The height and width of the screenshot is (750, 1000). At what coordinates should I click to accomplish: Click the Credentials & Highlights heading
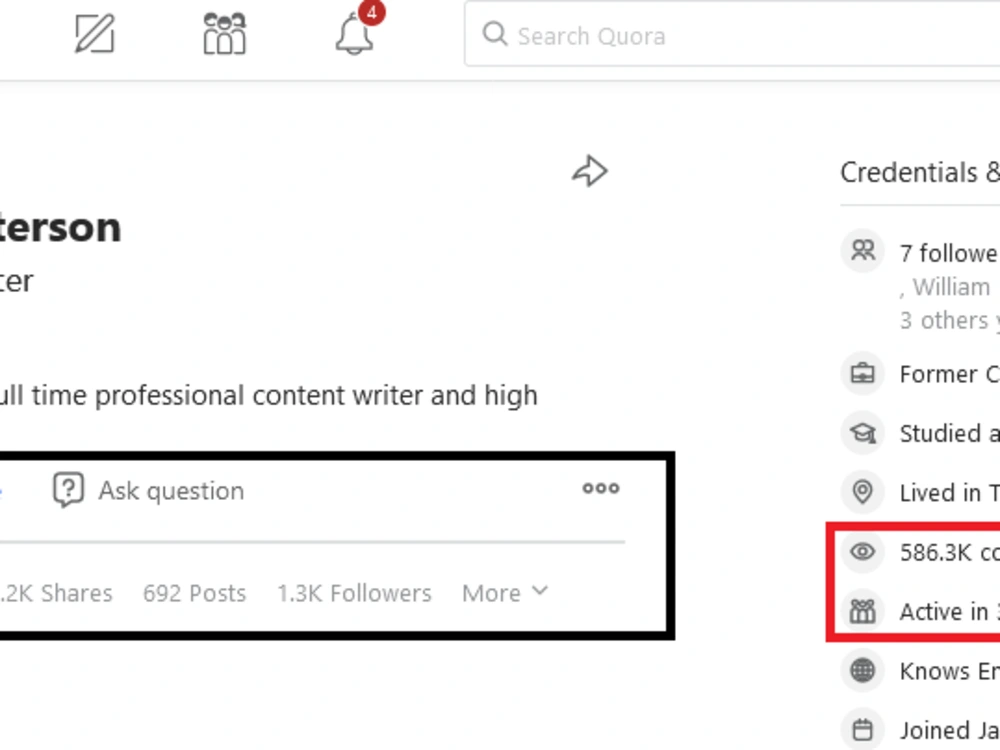point(920,172)
